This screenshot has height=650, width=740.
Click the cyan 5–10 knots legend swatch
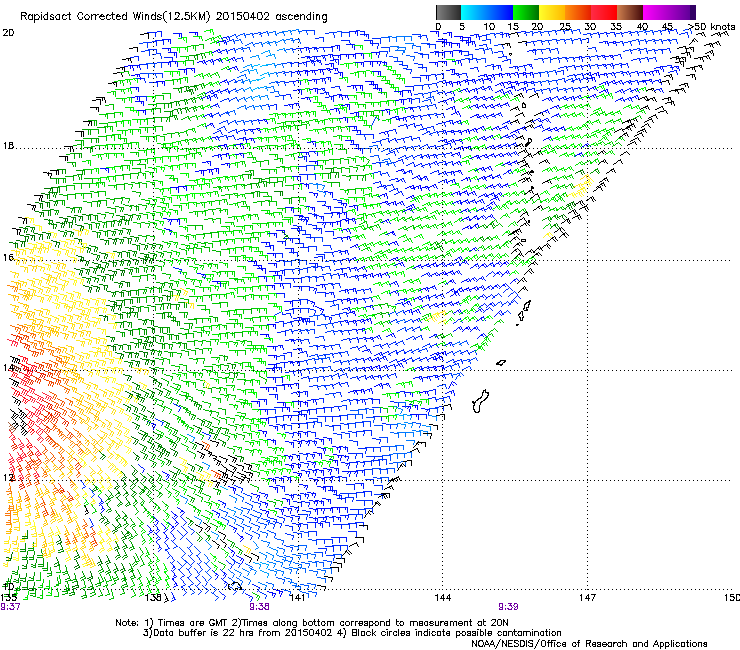pyautogui.click(x=474, y=12)
